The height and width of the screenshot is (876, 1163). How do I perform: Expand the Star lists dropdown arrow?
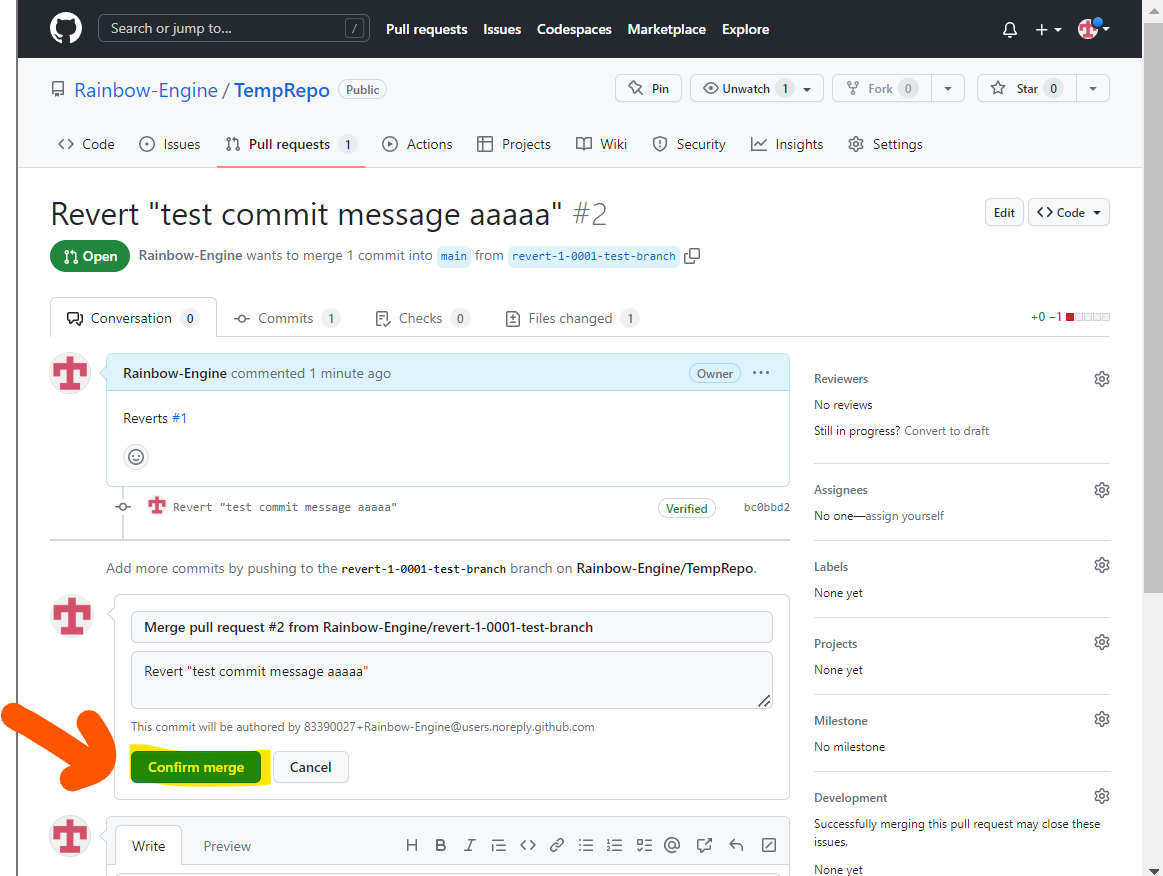[1093, 88]
